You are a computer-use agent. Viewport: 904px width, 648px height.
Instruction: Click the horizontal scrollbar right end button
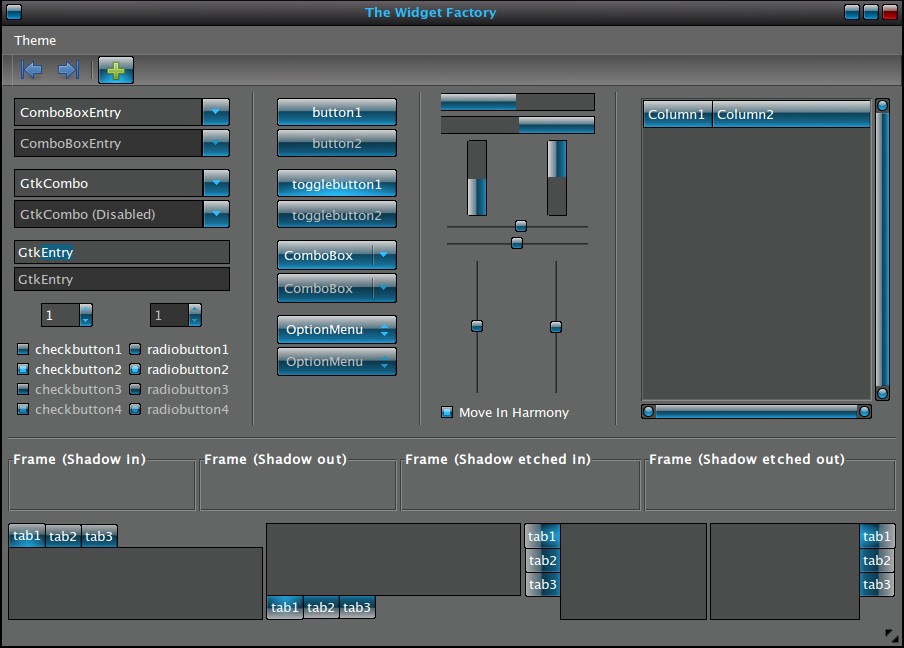pos(864,412)
